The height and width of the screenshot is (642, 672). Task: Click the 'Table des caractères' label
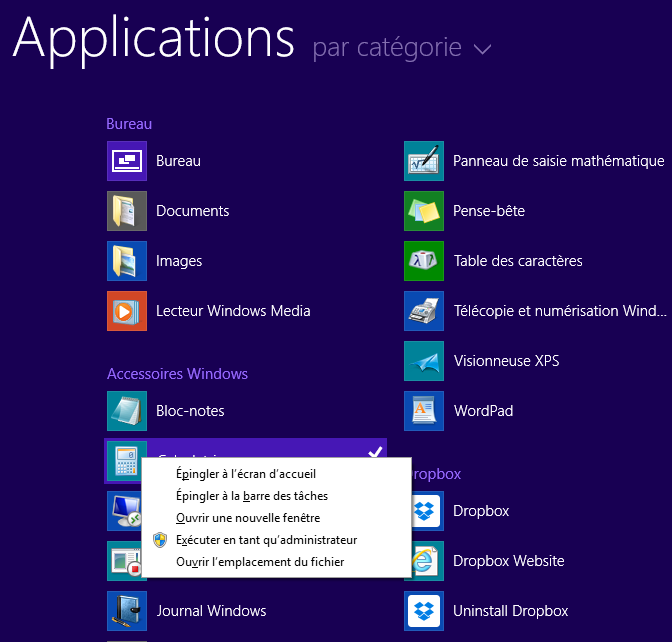click(518, 261)
